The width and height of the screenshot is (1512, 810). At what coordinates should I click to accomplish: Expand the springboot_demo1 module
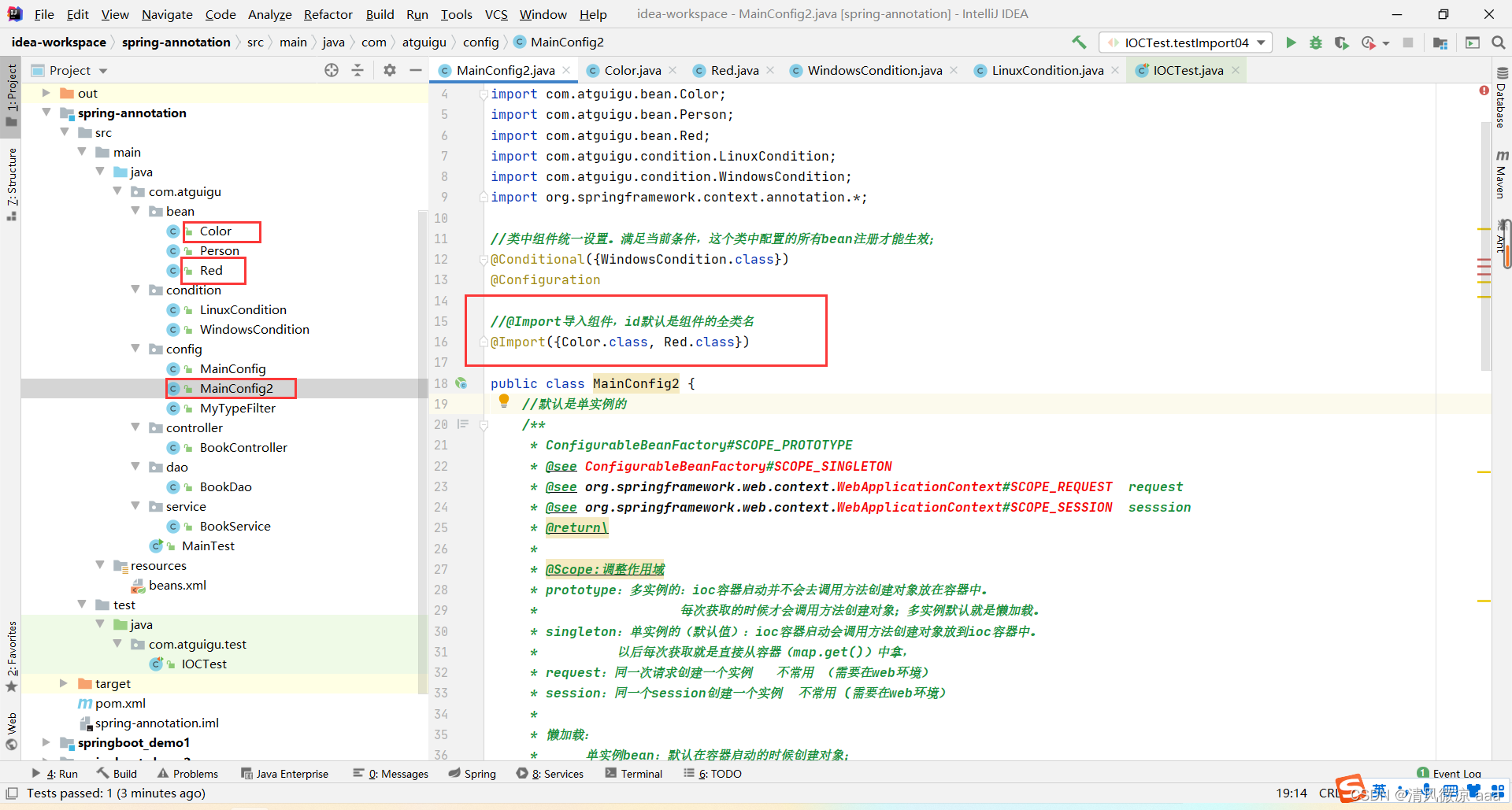coord(46,742)
